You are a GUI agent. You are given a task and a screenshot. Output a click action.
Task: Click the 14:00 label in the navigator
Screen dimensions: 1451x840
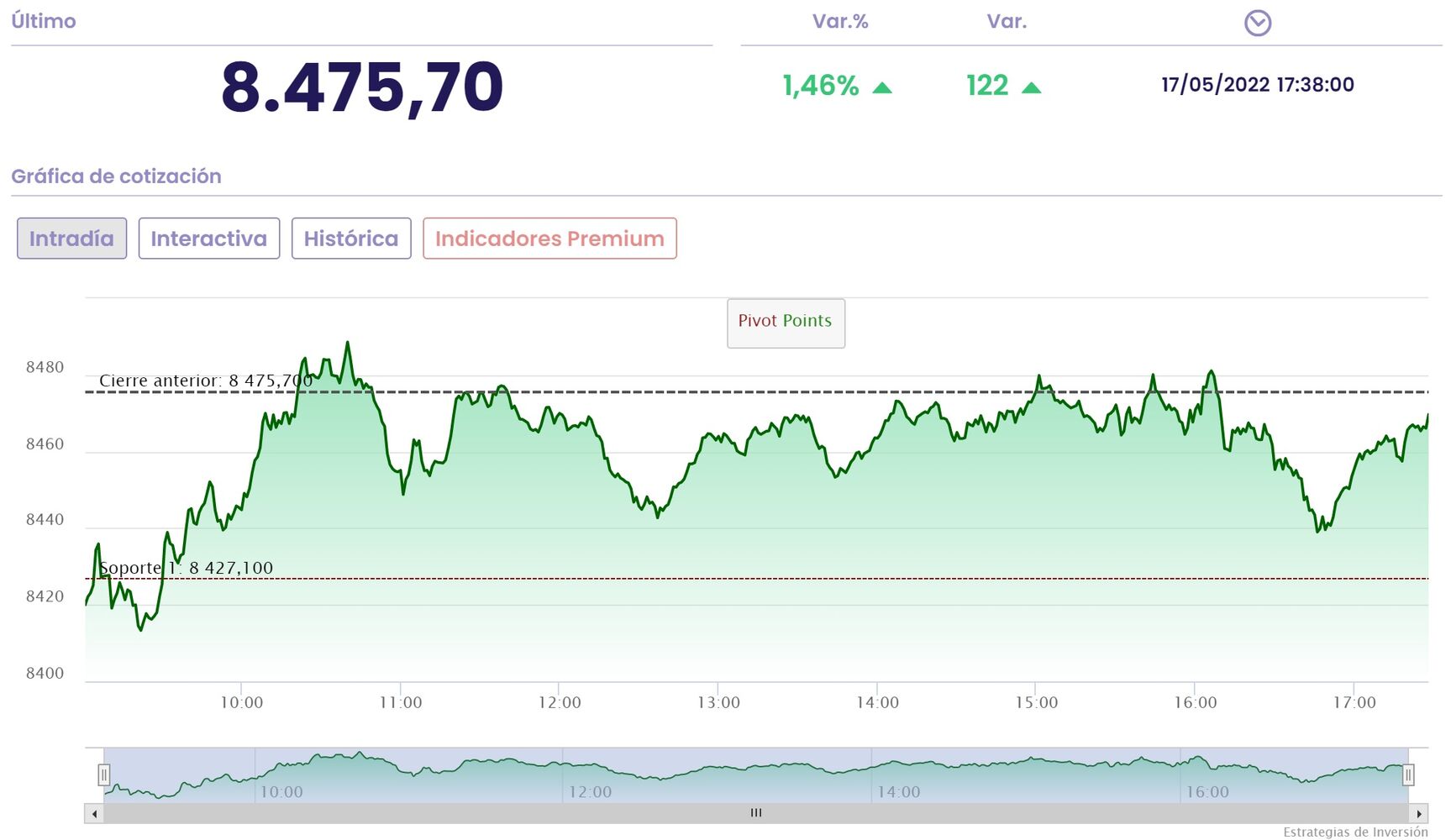tap(899, 791)
